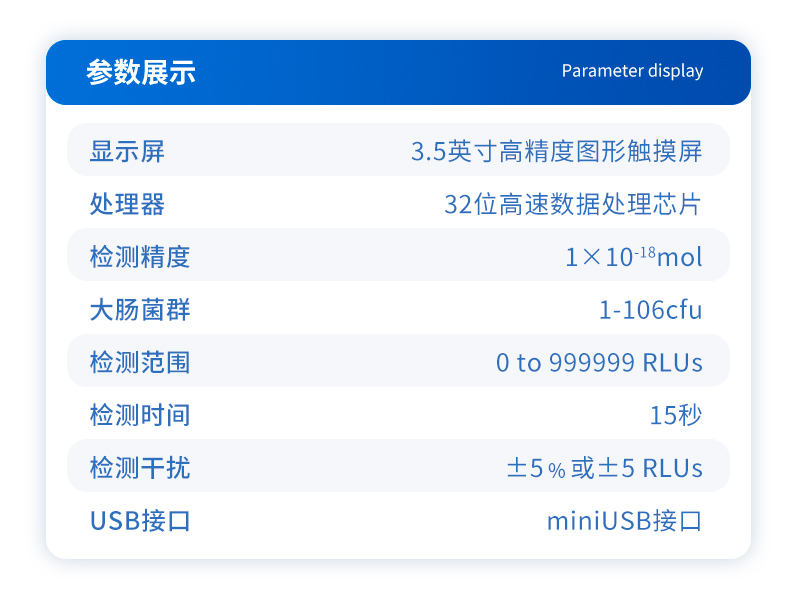Click the detection precision value ending in mol

(x=634, y=257)
